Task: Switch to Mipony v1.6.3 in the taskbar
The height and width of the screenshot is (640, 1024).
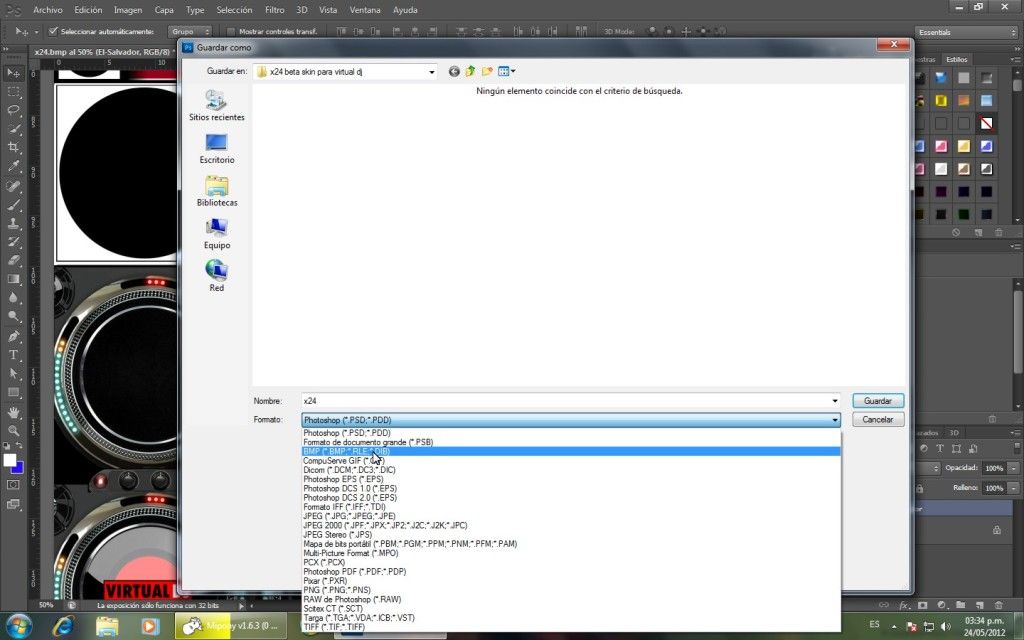Action: 232,626
